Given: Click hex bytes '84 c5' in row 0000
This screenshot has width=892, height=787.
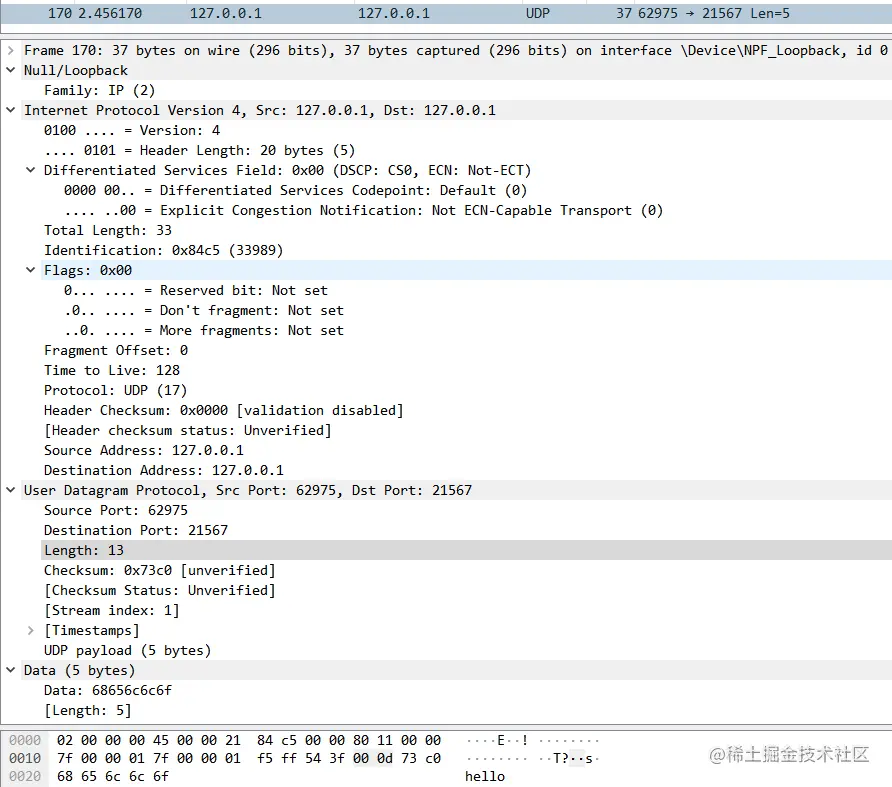Looking at the screenshot, I should pos(277,740).
